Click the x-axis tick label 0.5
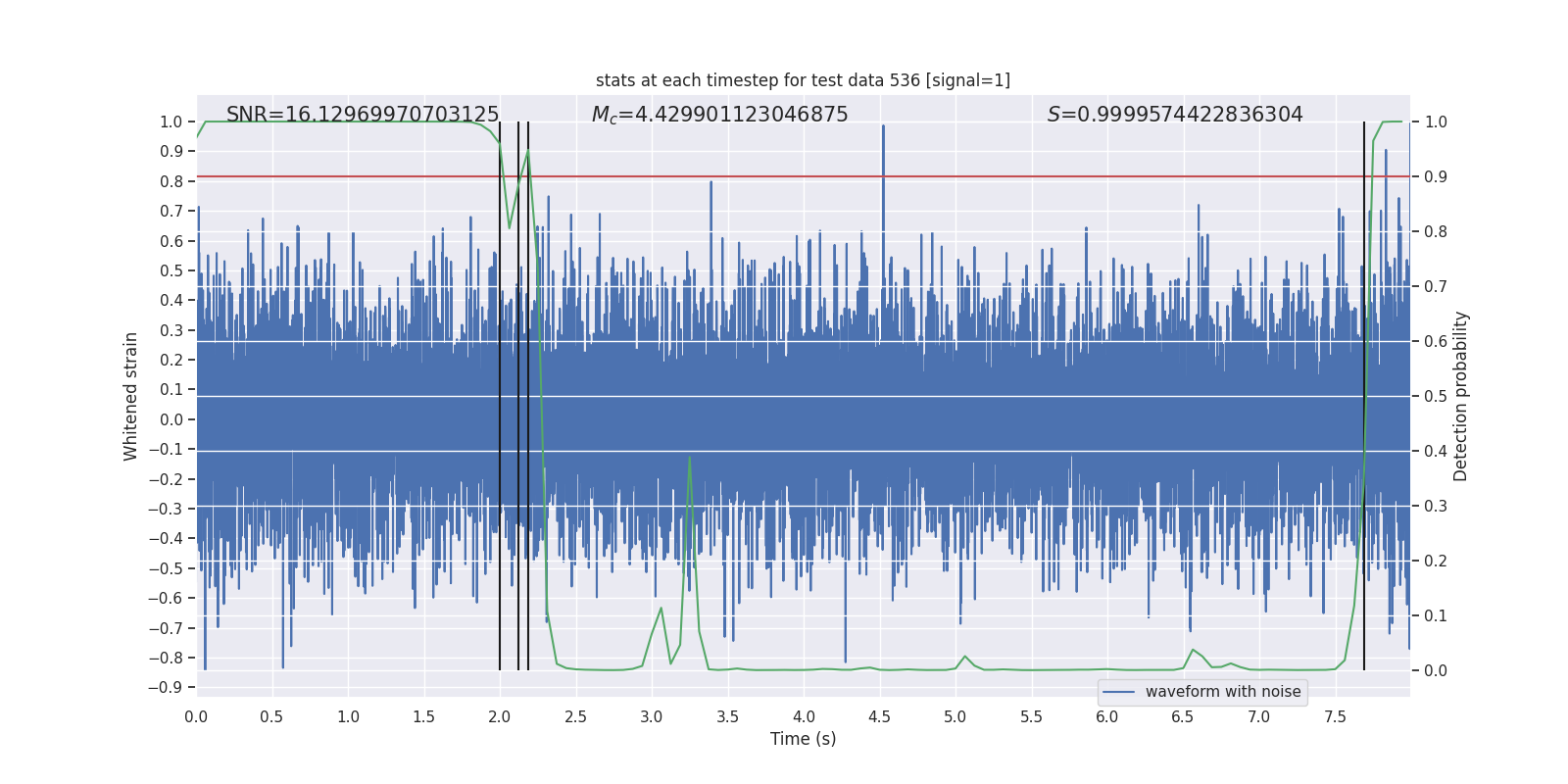Screen dimensions: 1568x784 272,717
